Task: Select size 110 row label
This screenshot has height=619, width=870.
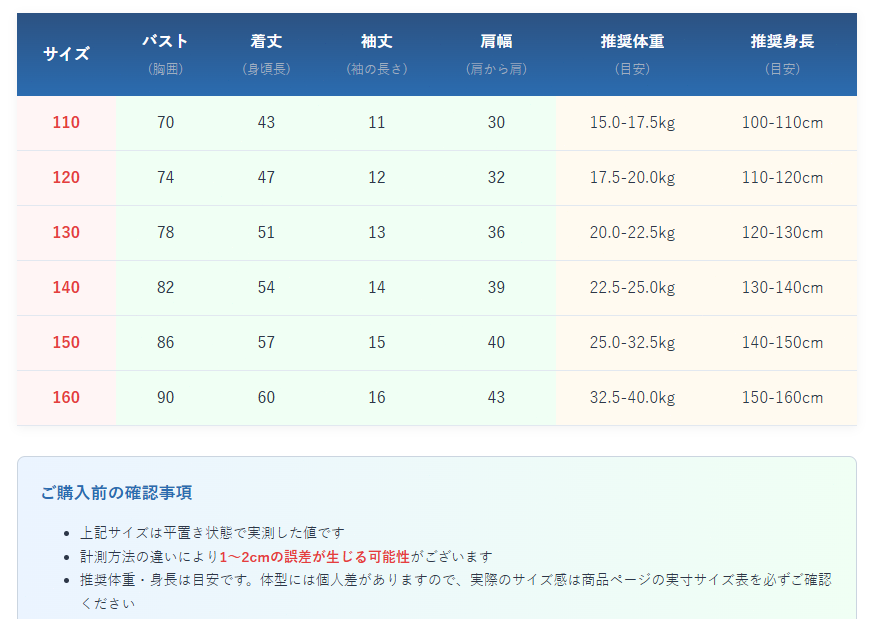Action: coord(66,122)
